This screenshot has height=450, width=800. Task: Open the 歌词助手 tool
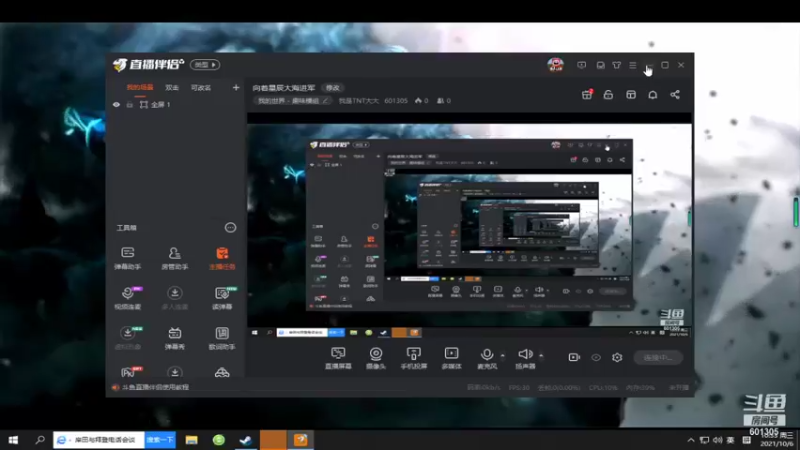pos(222,338)
